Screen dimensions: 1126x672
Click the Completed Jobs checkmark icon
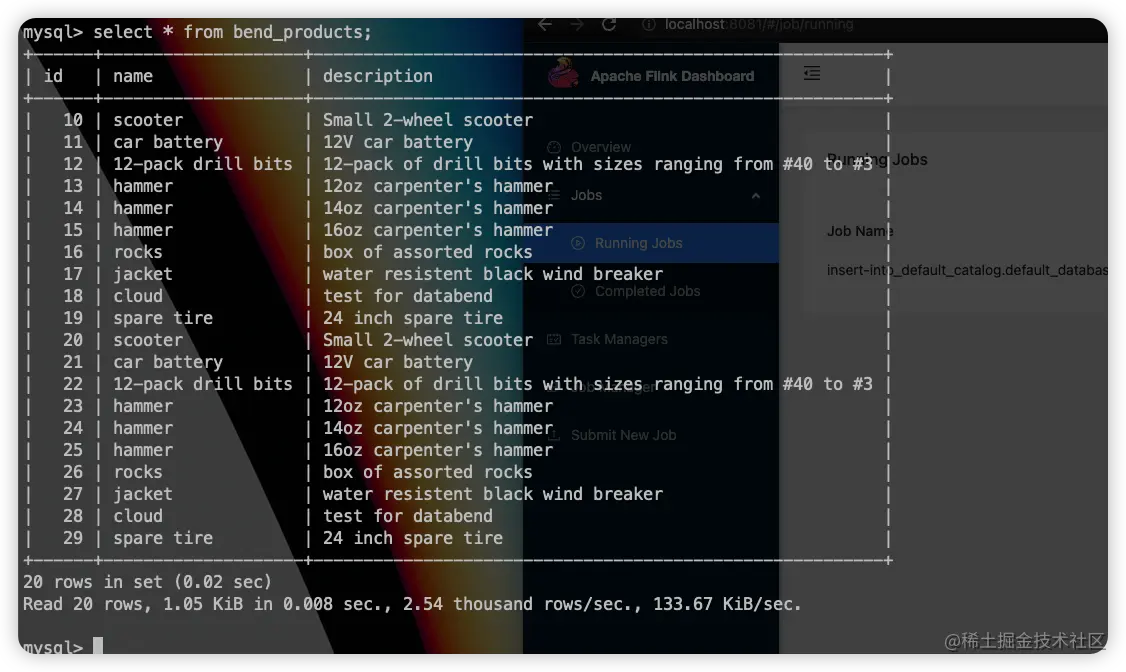click(x=579, y=291)
